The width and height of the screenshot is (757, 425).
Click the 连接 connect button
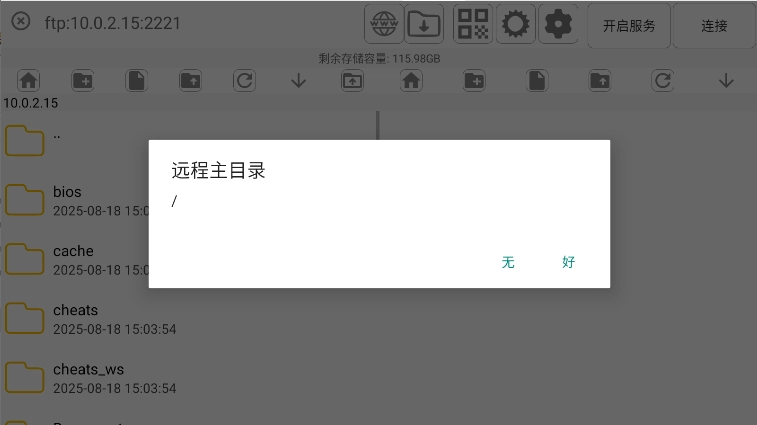(x=714, y=26)
